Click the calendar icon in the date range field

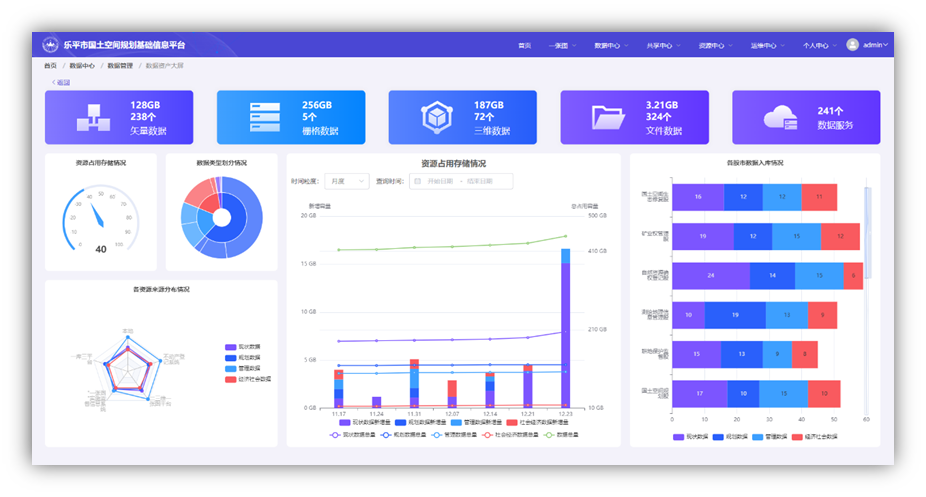[x=417, y=181]
